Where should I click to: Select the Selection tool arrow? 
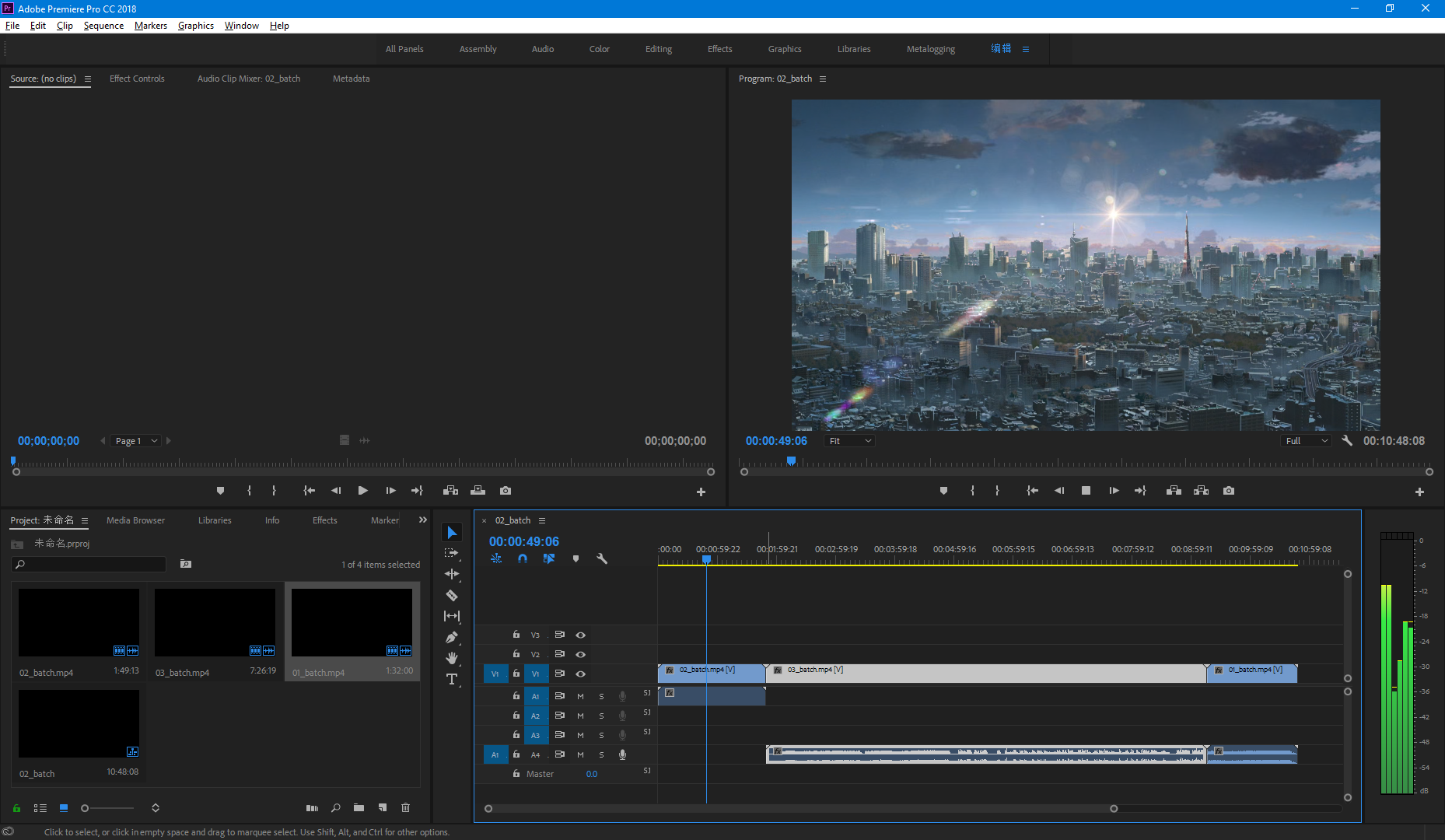pyautogui.click(x=452, y=533)
